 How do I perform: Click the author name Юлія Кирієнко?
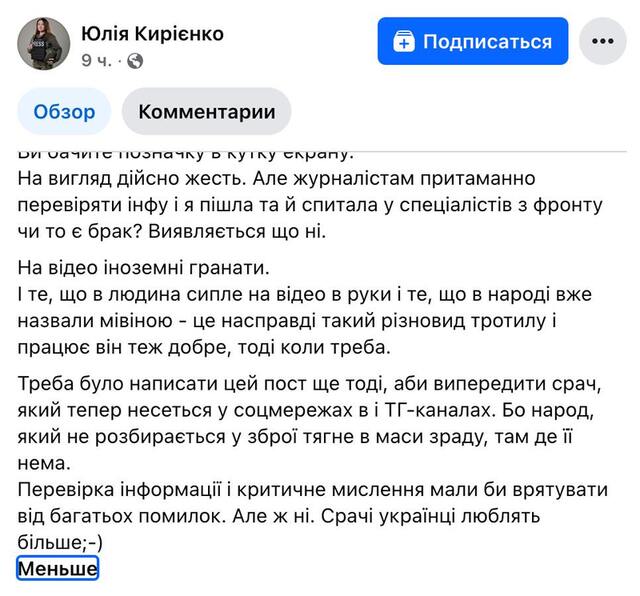152,34
